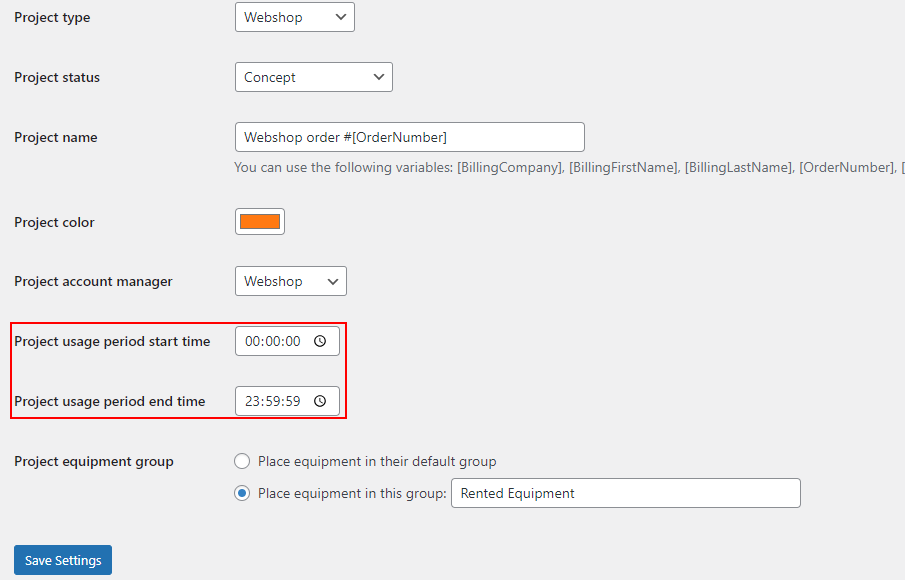Click the Project usage period end time label
Screen dimensions: 905x580
(110, 402)
